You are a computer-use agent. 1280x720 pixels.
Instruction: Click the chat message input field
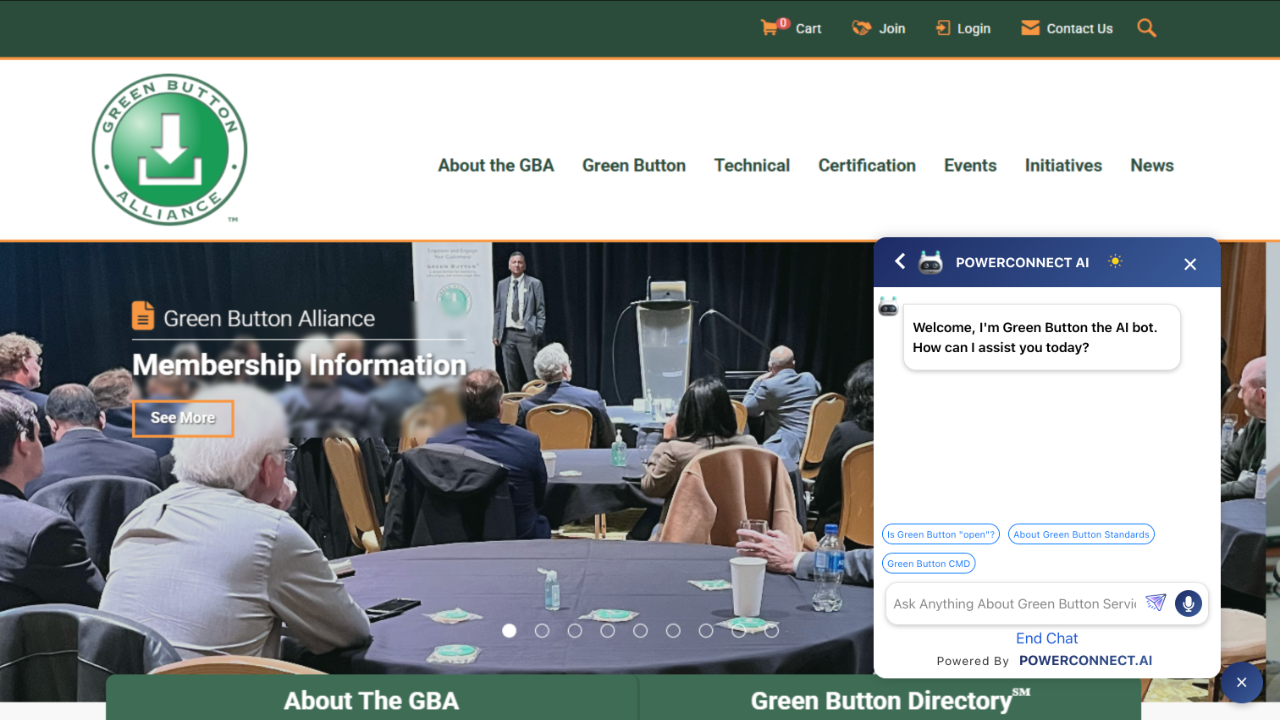point(1013,604)
